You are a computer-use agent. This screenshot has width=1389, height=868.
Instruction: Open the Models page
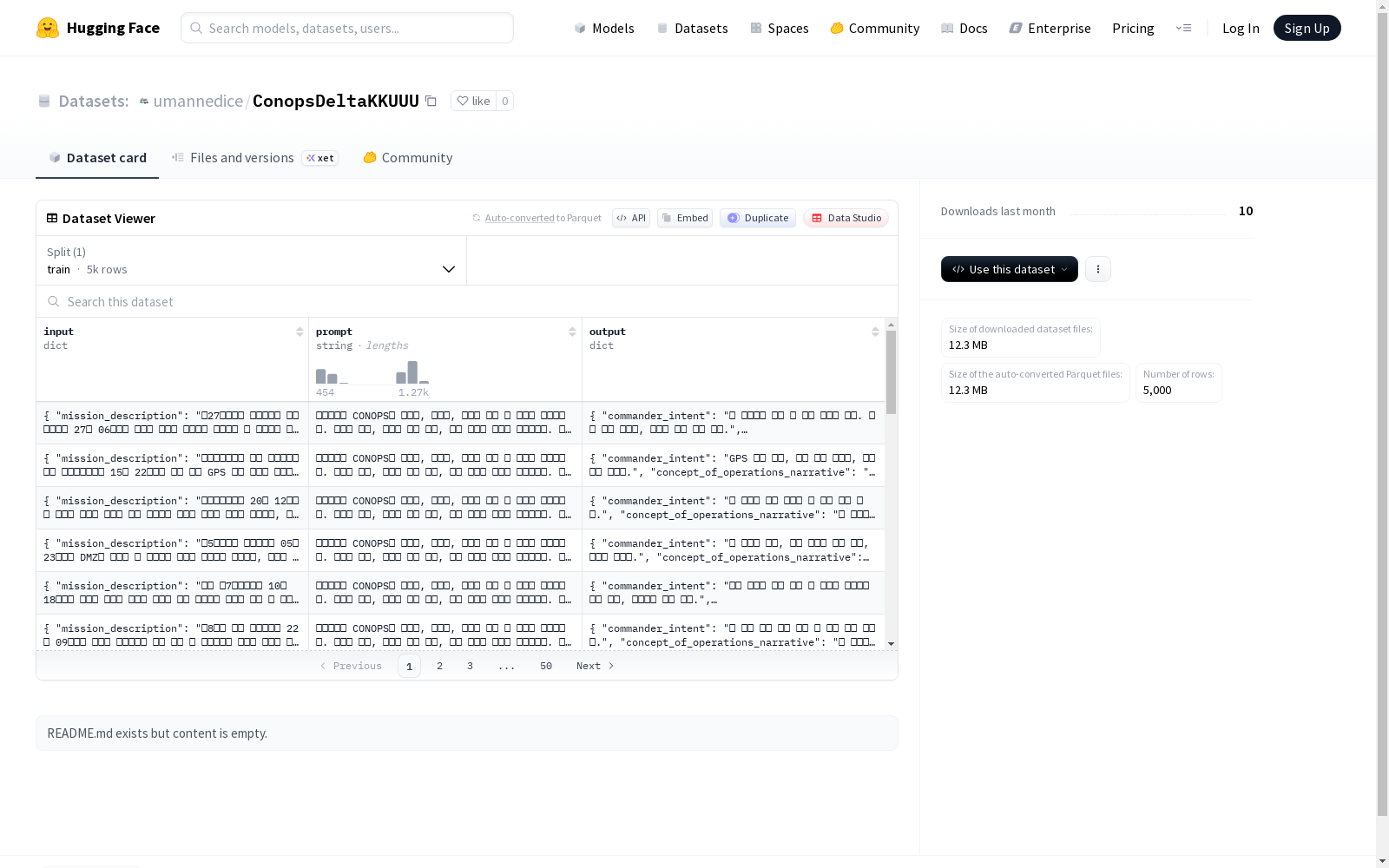(604, 28)
